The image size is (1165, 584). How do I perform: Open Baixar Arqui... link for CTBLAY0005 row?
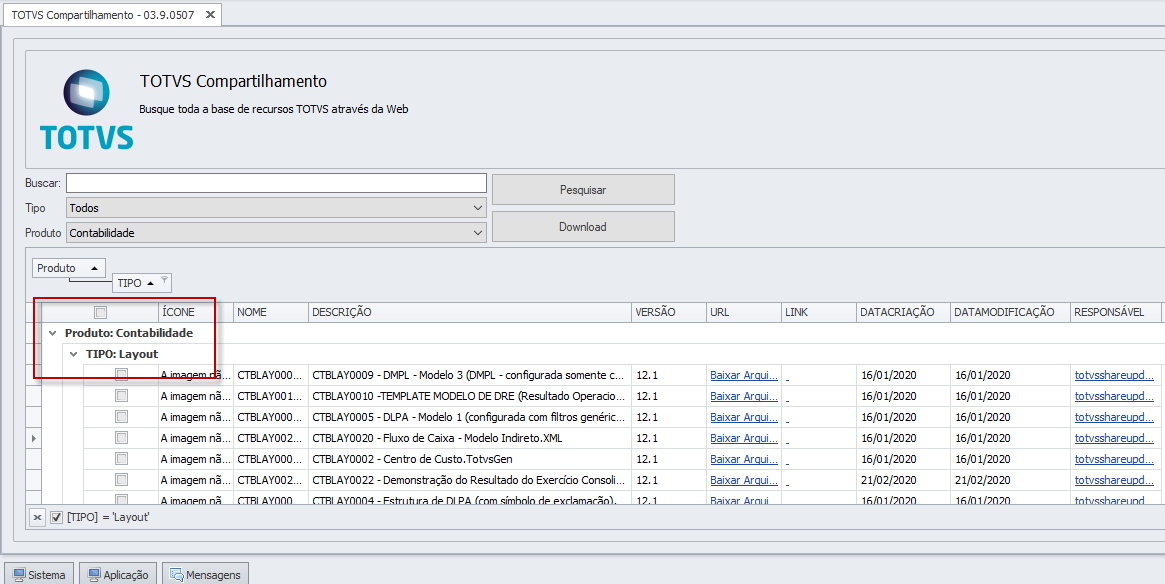(744, 417)
